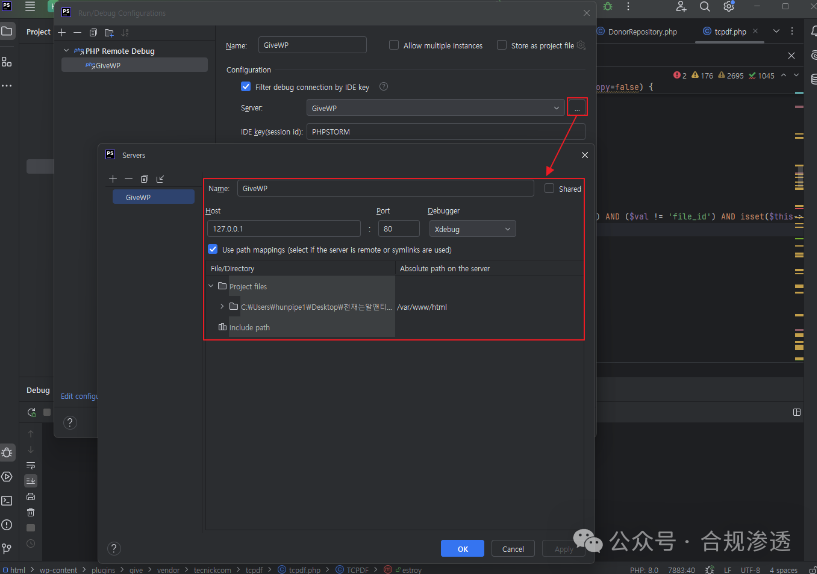Add new configuration in Run/Debug dialog

point(62,32)
